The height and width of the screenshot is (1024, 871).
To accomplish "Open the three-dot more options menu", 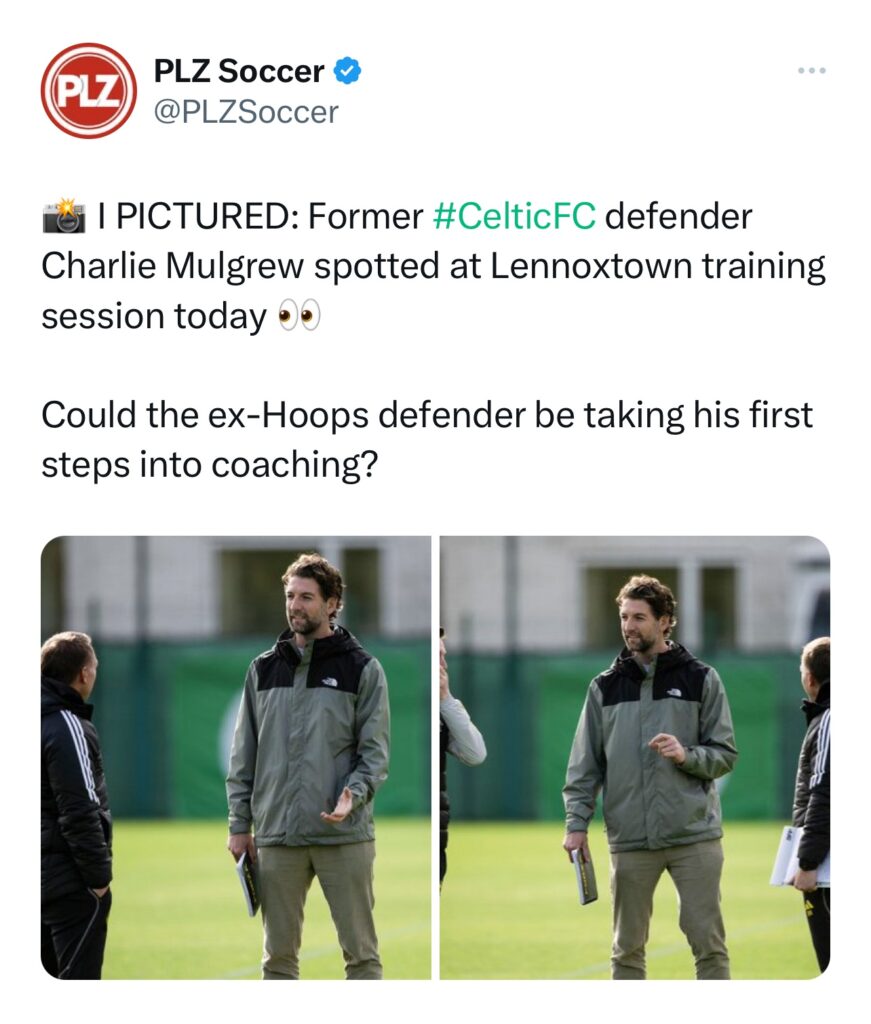I will 812,71.
